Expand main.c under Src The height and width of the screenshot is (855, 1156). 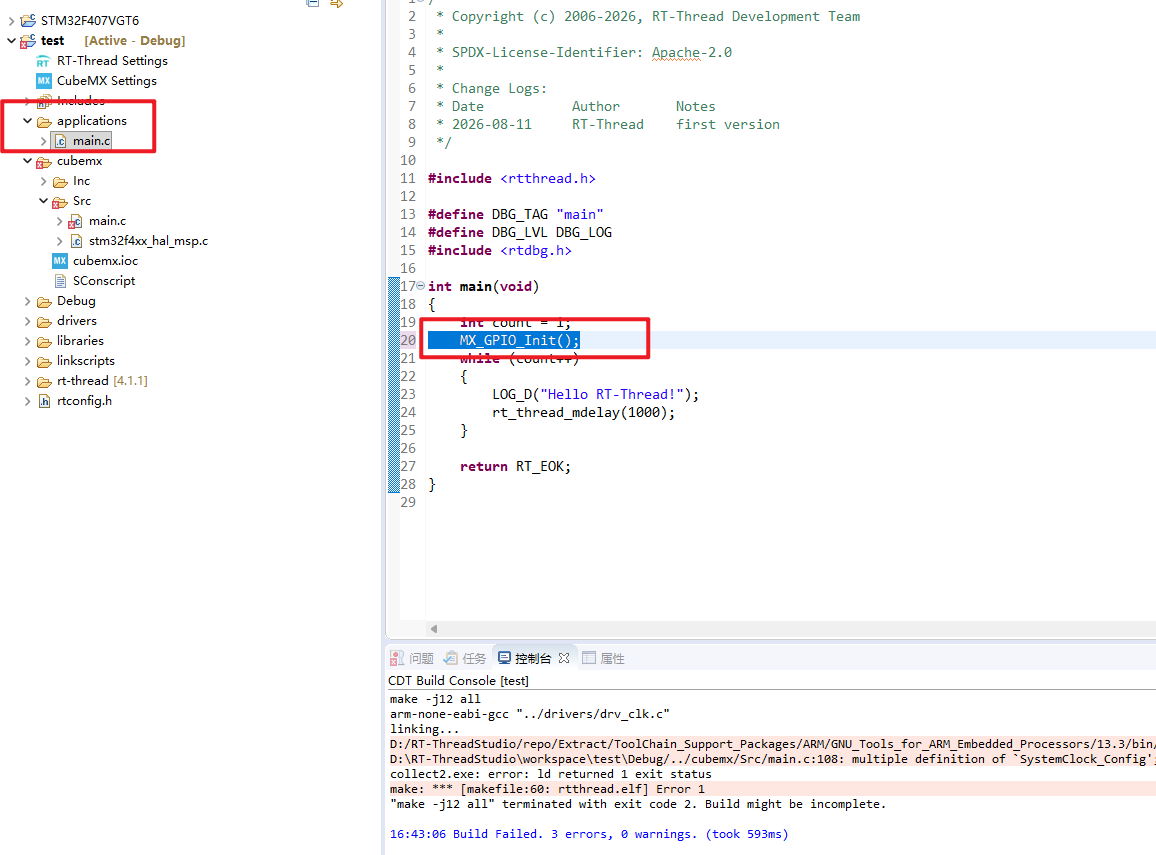click(x=60, y=220)
